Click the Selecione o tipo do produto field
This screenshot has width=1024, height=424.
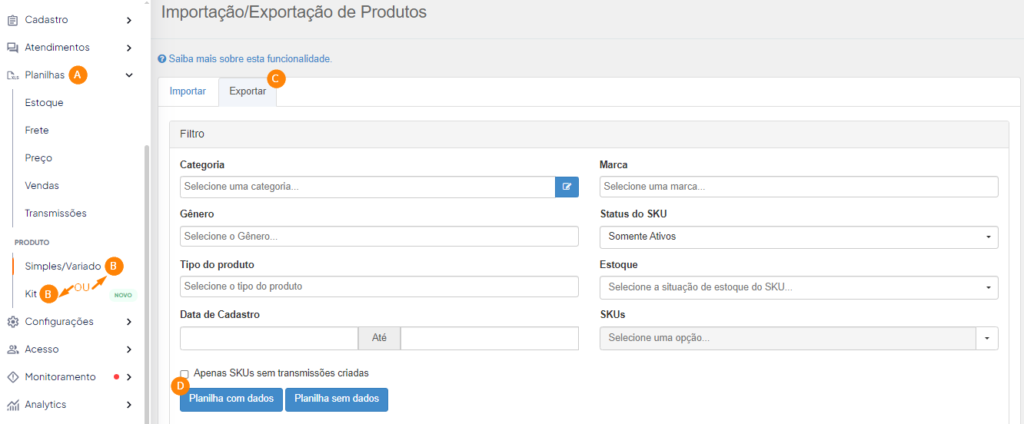point(379,287)
